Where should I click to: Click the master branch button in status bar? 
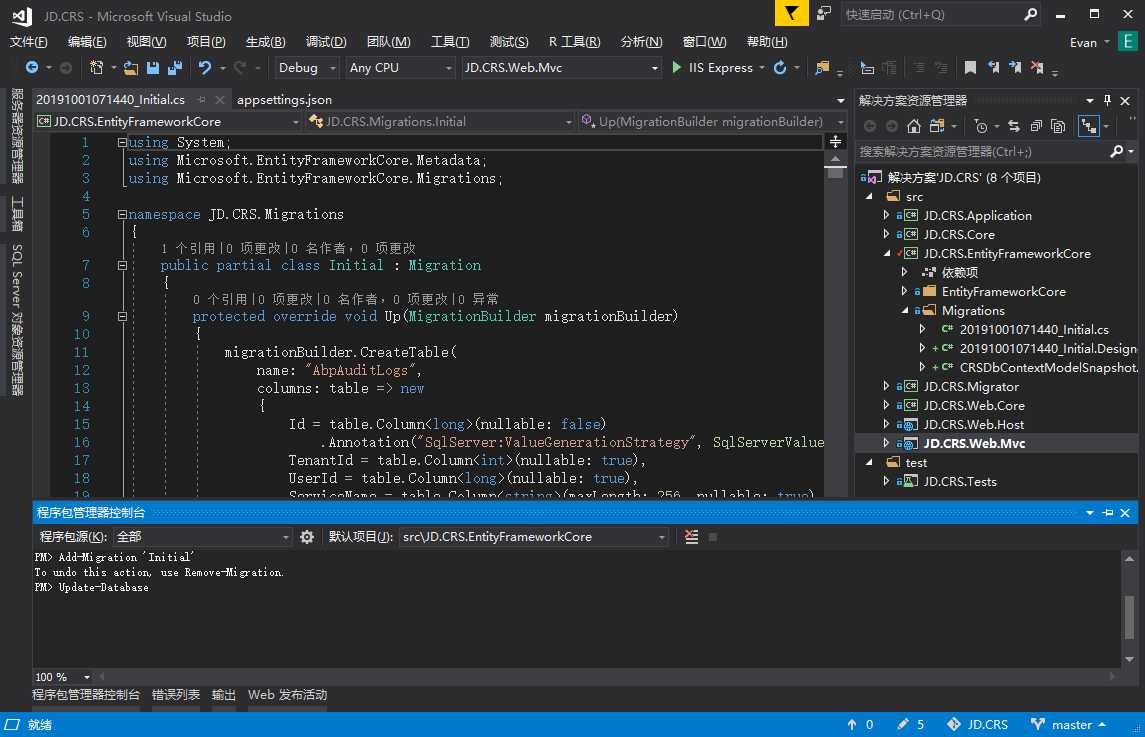(1068, 725)
